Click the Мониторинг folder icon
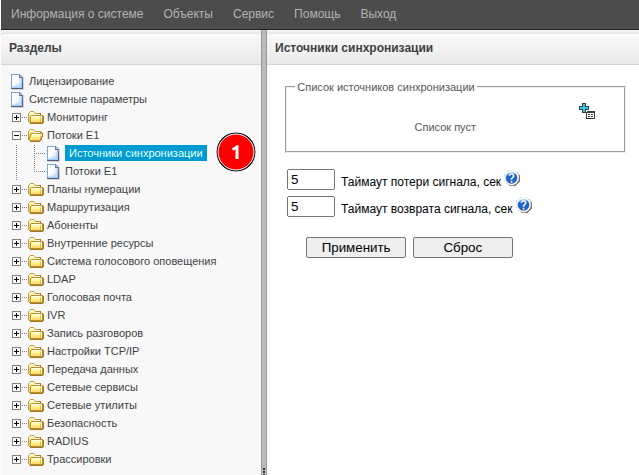Image resolution: width=639 pixels, height=475 pixels. [34, 117]
